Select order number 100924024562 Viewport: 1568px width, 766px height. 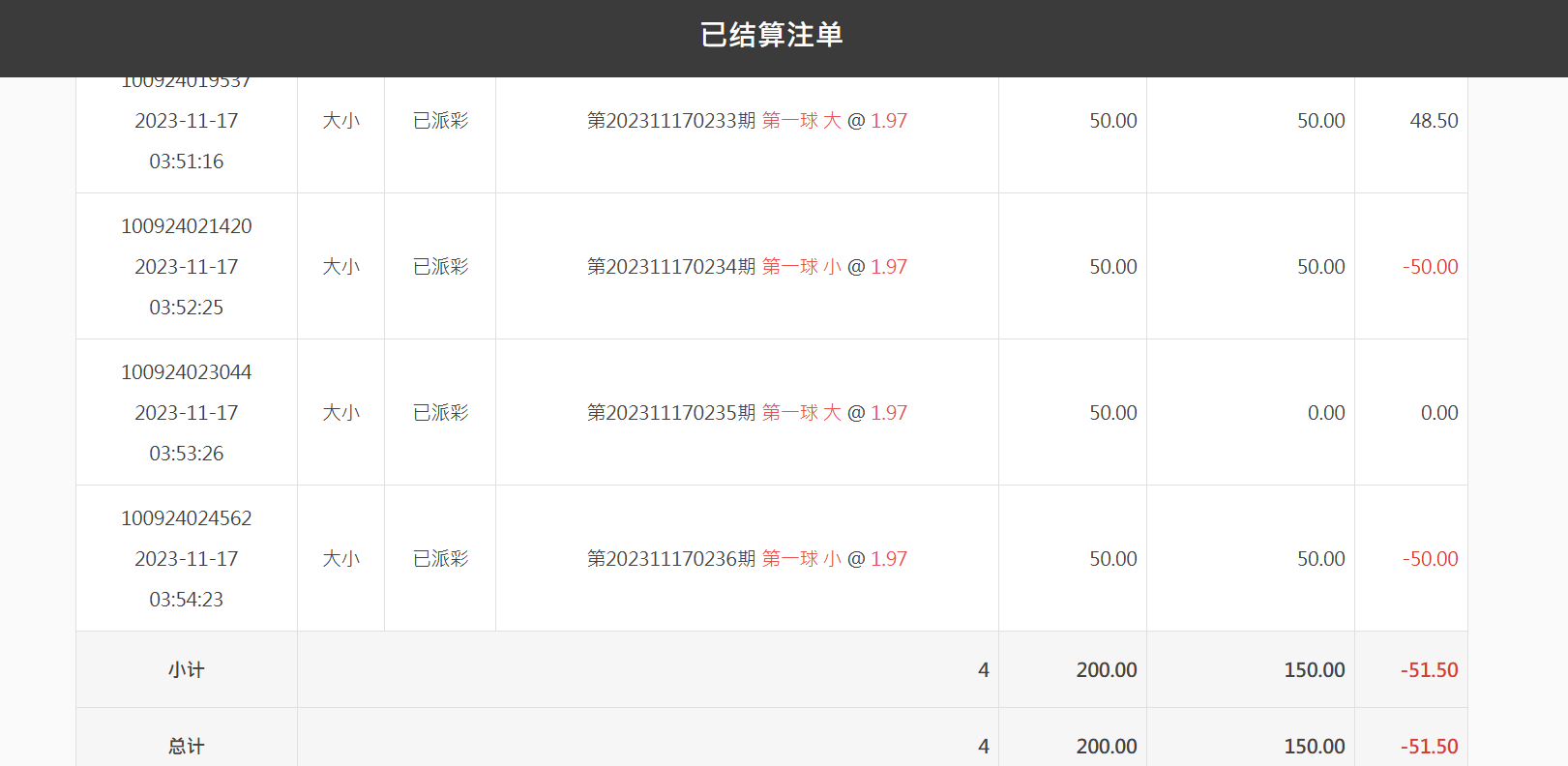(187, 518)
